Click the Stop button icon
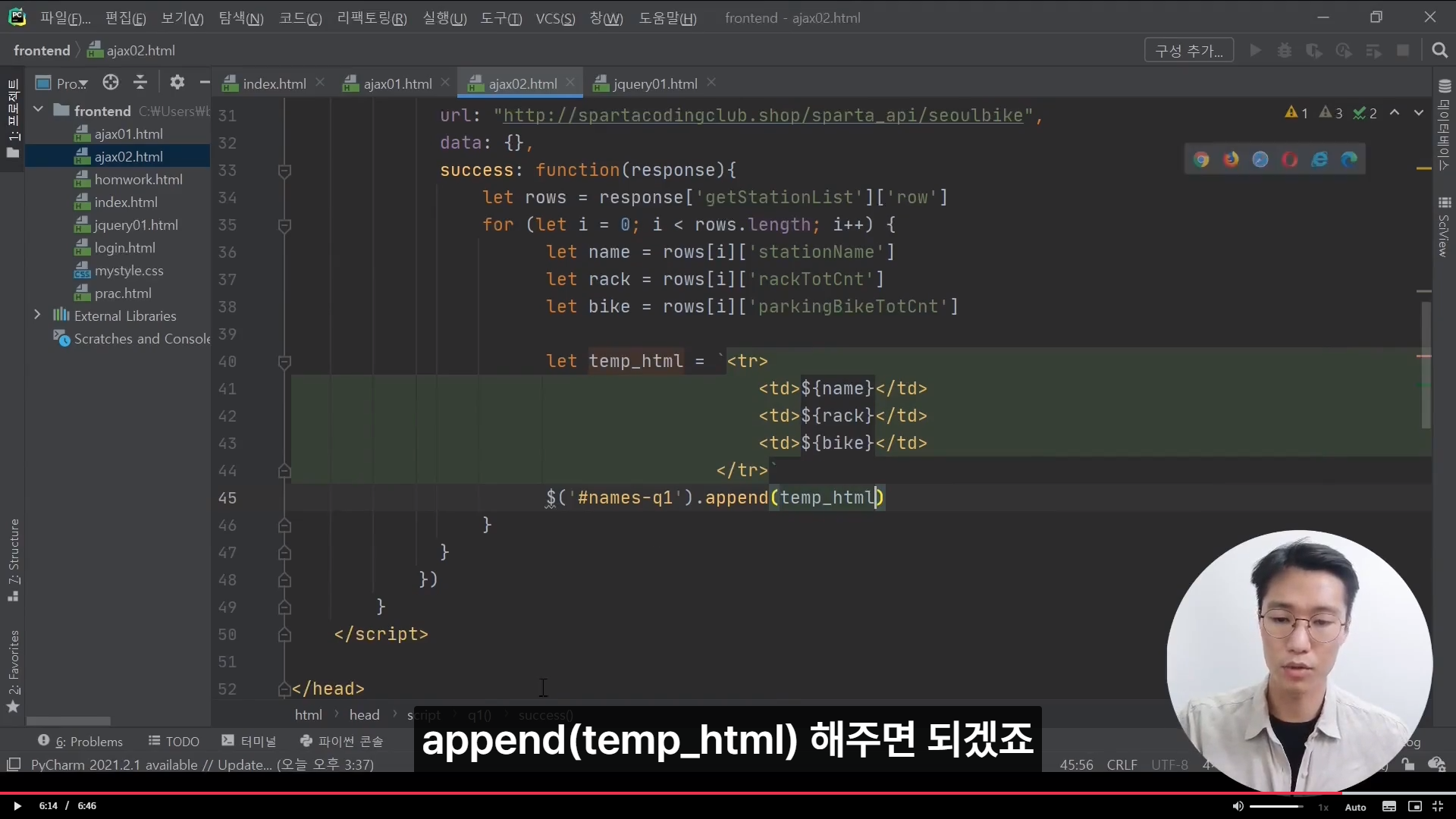Screen dimensions: 1456x819 1403,50
